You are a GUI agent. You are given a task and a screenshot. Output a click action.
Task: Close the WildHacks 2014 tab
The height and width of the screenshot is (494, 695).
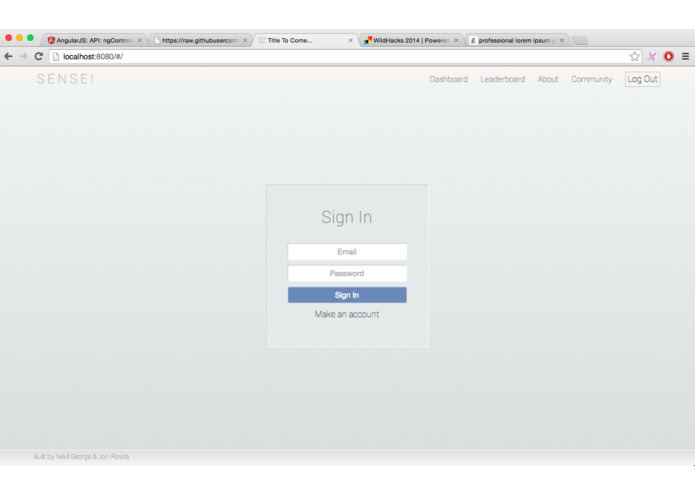(456, 40)
